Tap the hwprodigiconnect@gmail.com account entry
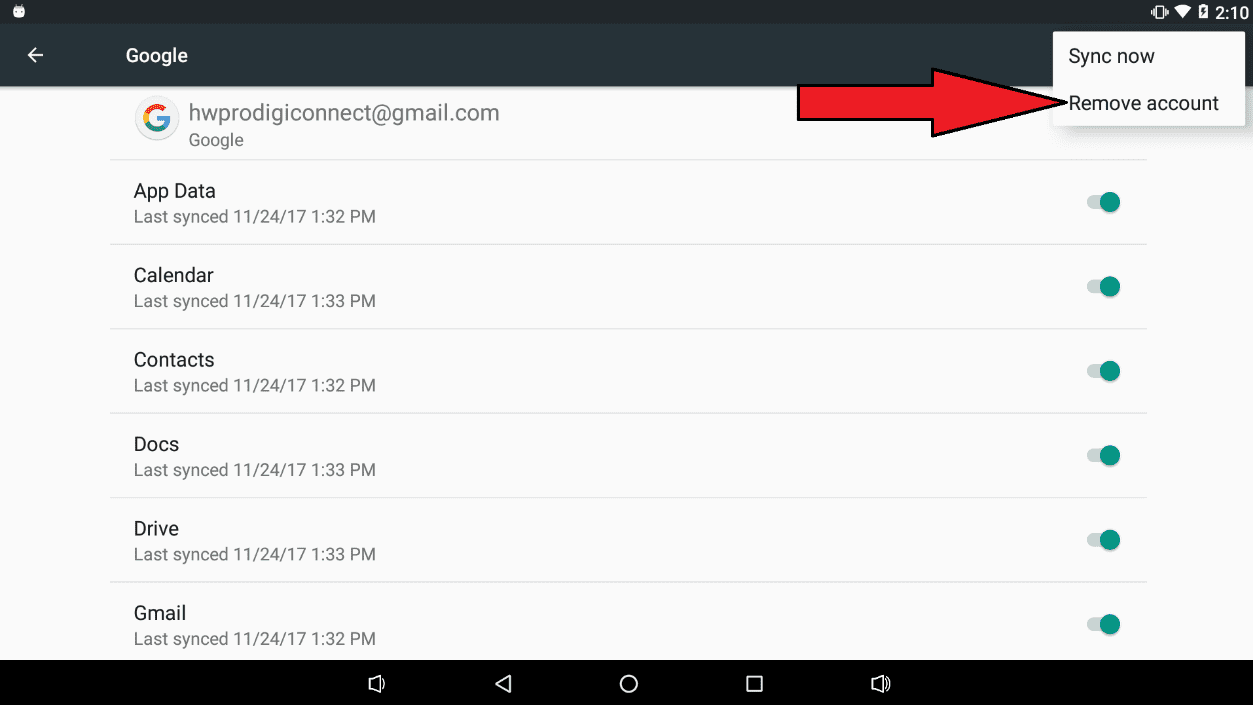Screen dimensions: 1253x705 628,123
